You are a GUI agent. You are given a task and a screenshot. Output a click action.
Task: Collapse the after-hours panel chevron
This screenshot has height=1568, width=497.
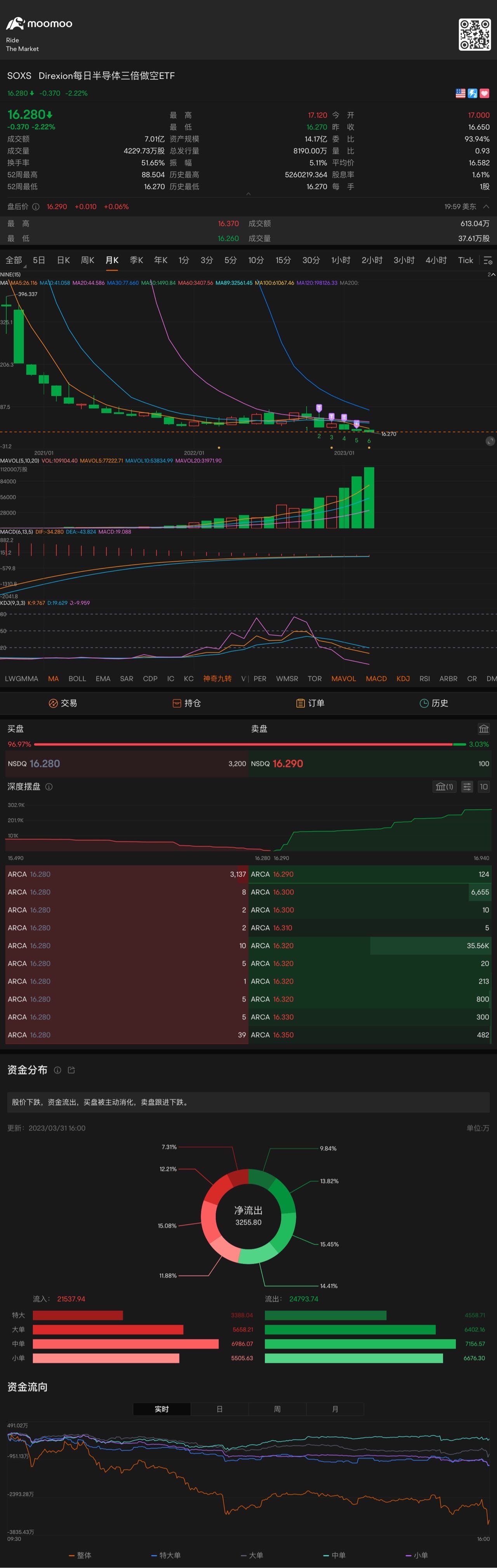[485, 206]
